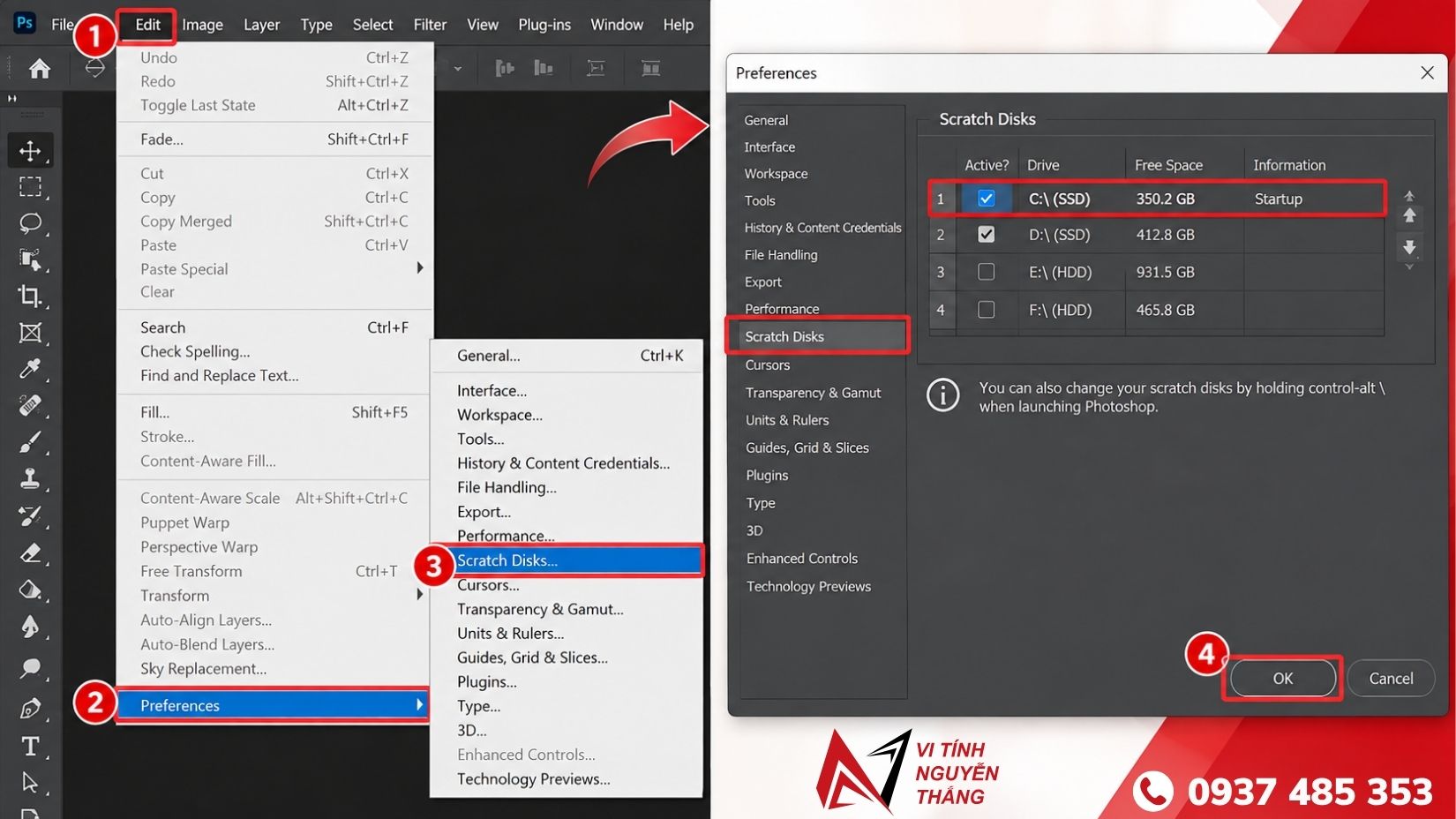Viewport: 1456px width, 819px height.
Task: Select the E:\ (HDD) drive row
Action: coord(1157,272)
